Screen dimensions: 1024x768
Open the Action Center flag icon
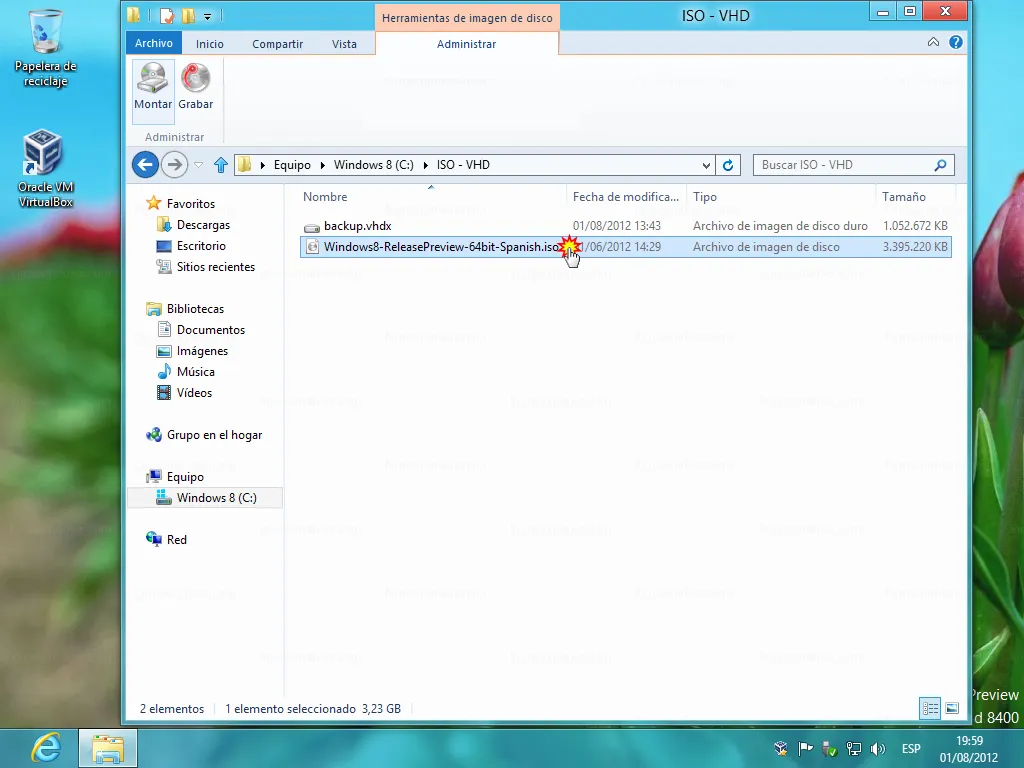coord(805,749)
